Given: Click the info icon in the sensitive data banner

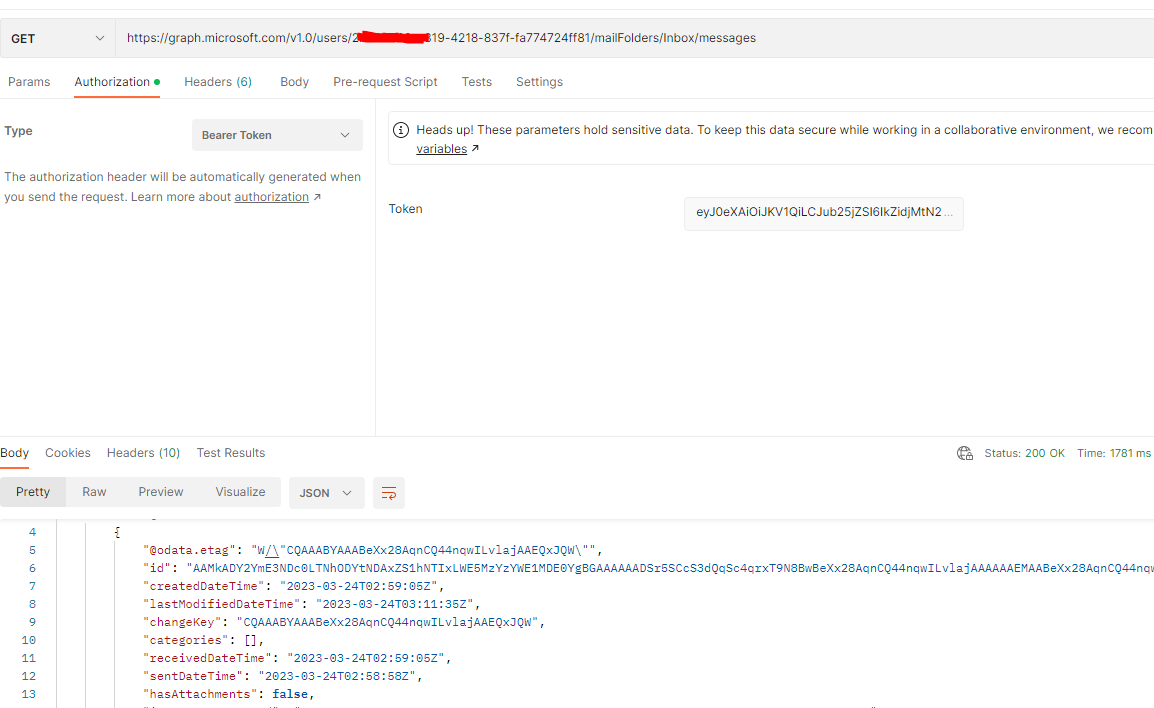Looking at the screenshot, I should tap(401, 129).
